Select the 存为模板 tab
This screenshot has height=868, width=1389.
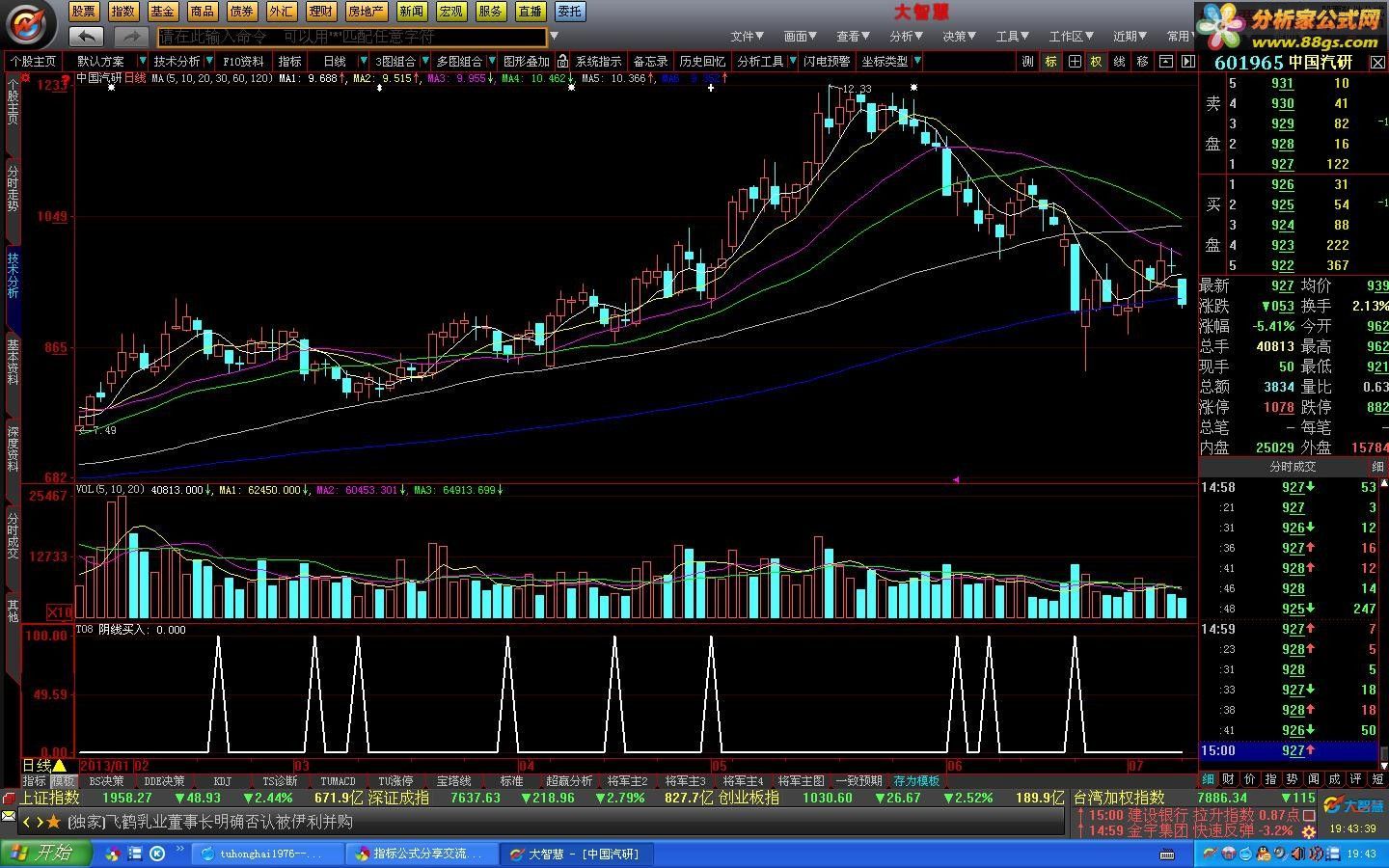click(916, 781)
